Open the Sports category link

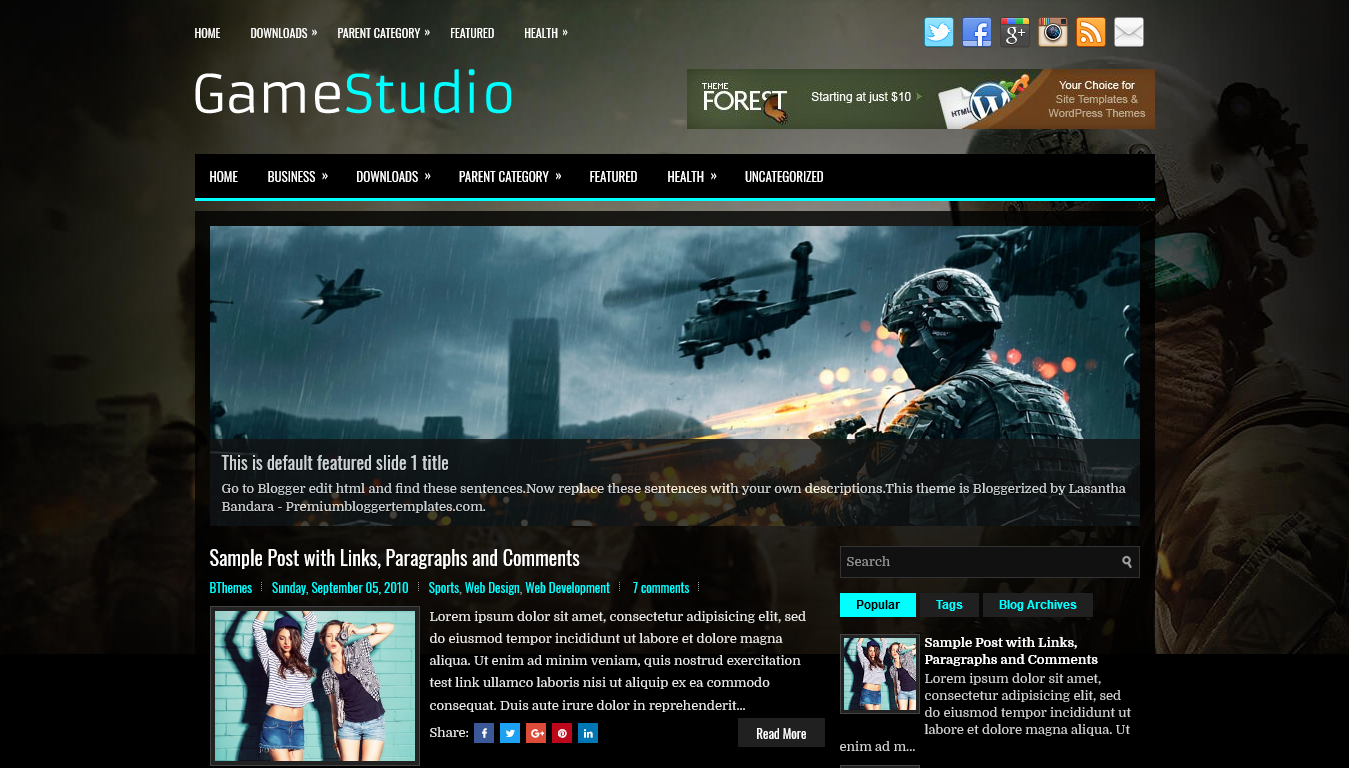(x=443, y=588)
